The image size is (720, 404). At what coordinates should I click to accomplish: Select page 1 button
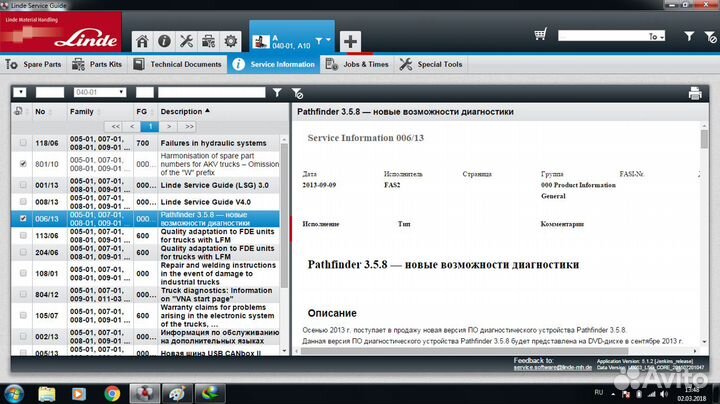pyautogui.click(x=150, y=126)
